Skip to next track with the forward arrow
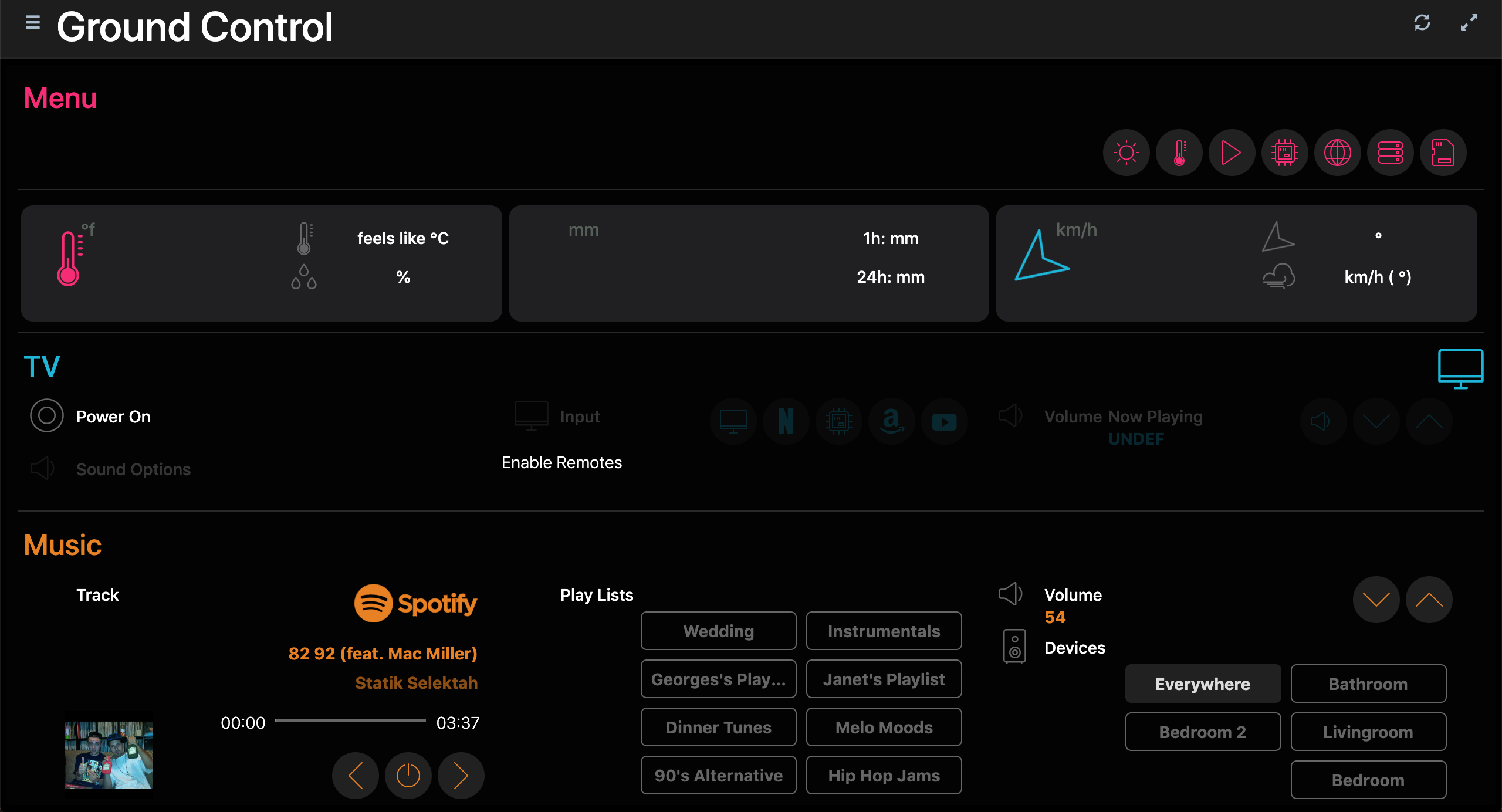1502x812 pixels. 460,776
